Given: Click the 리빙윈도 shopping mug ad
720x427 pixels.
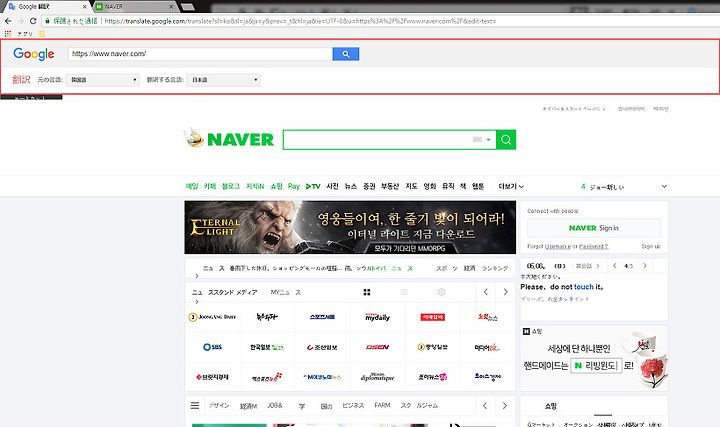Looking at the screenshot, I should [x=594, y=358].
